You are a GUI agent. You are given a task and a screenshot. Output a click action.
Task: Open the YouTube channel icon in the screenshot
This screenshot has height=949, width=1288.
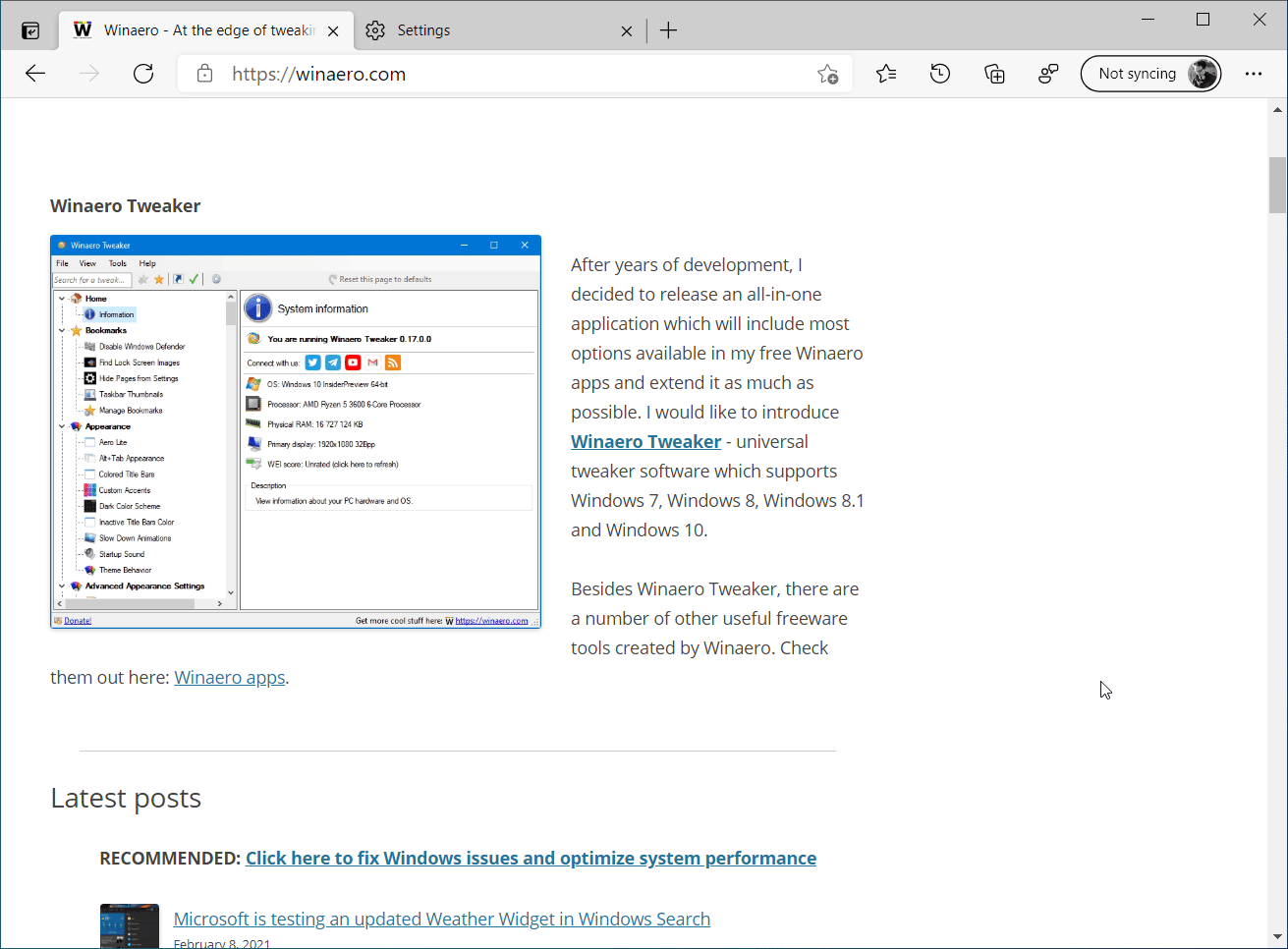coord(353,363)
